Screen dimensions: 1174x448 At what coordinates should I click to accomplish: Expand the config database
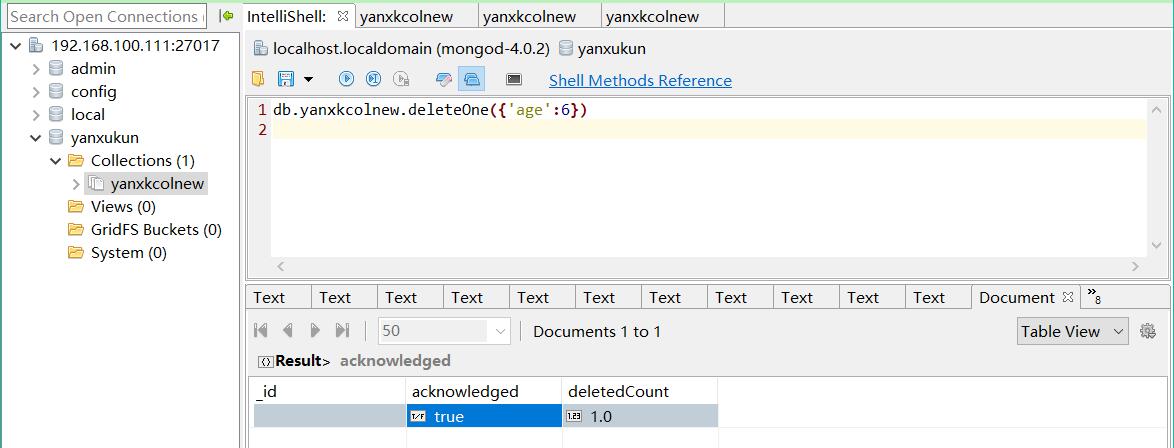[x=35, y=92]
